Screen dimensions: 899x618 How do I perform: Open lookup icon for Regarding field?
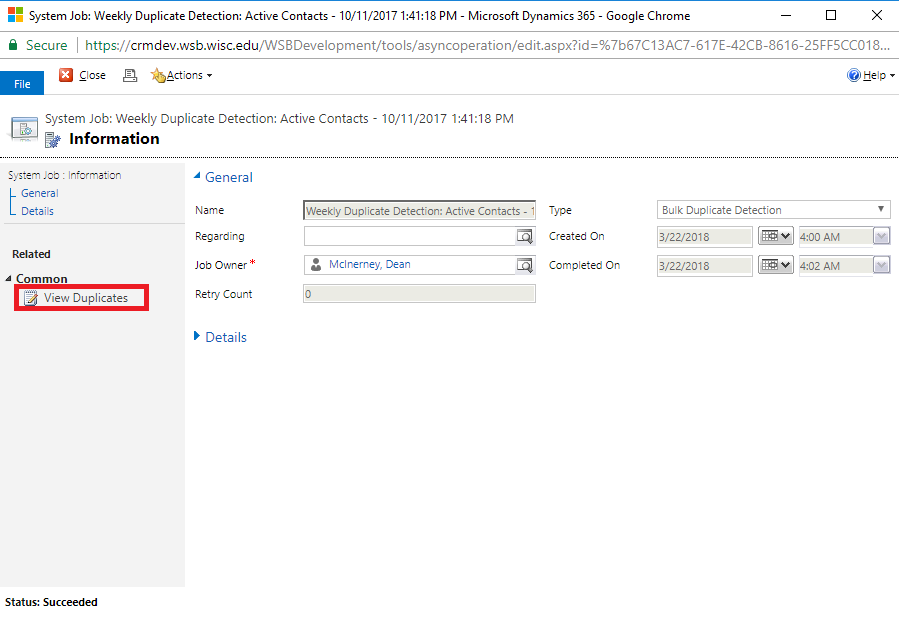pos(525,237)
